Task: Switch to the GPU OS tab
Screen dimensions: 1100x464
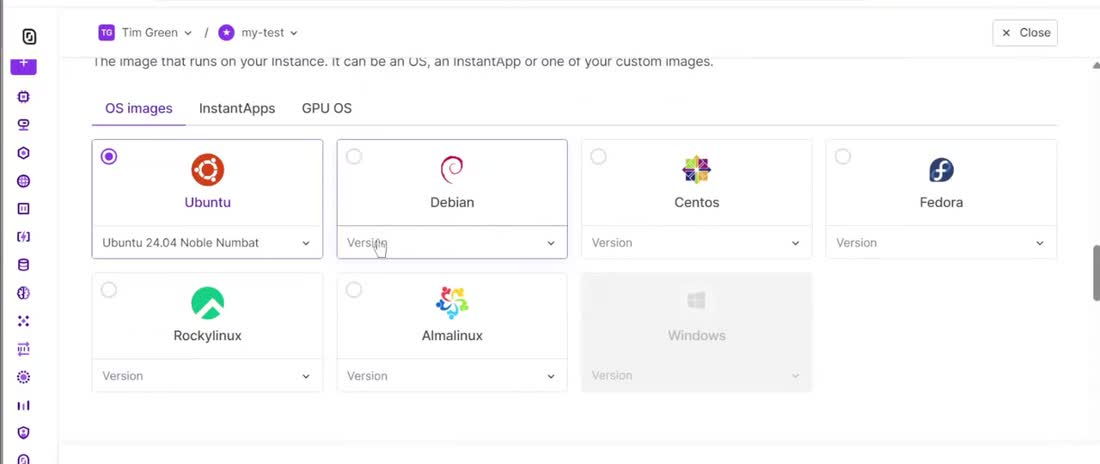Action: click(x=327, y=109)
